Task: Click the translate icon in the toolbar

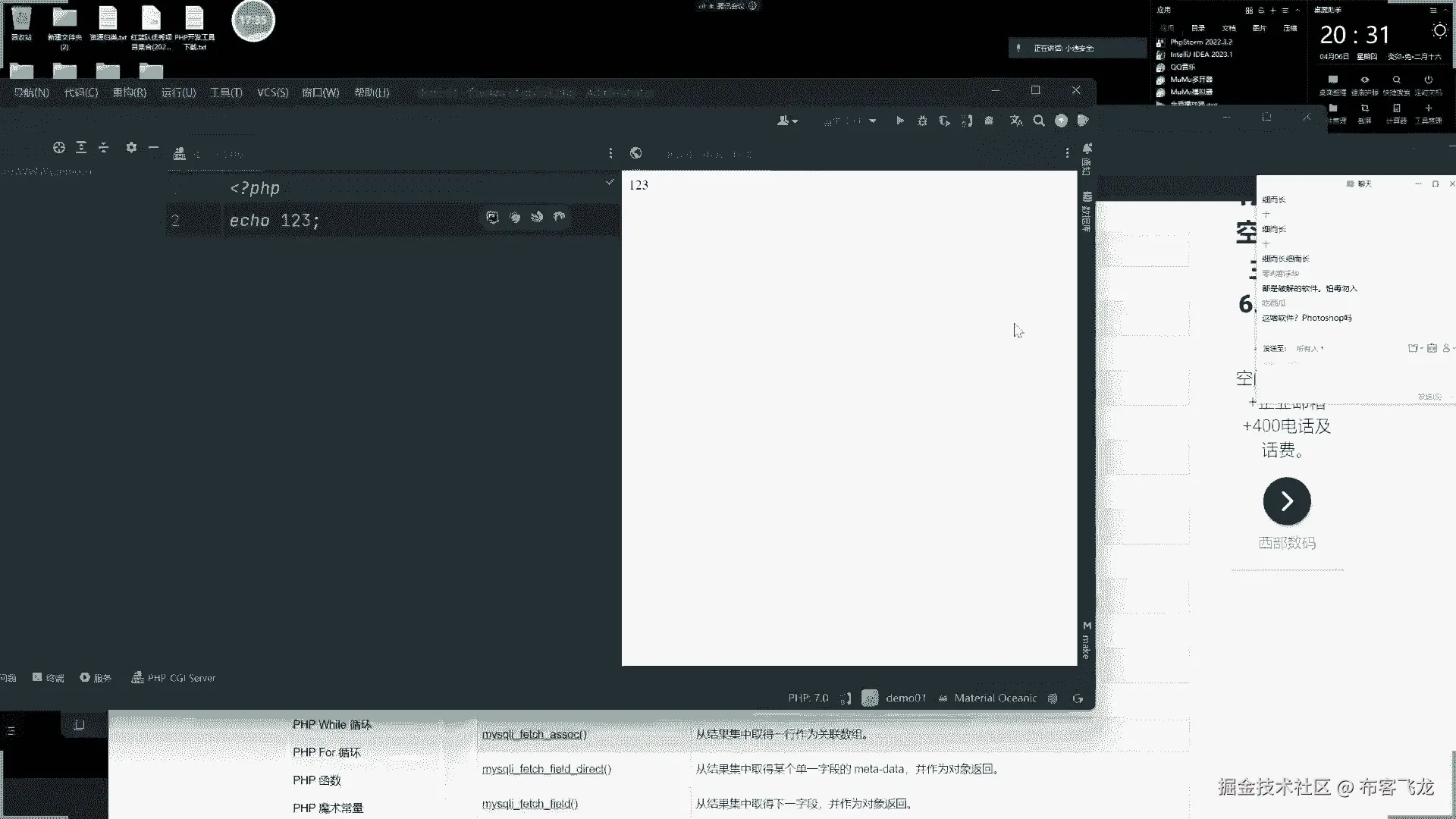Action: (1016, 121)
